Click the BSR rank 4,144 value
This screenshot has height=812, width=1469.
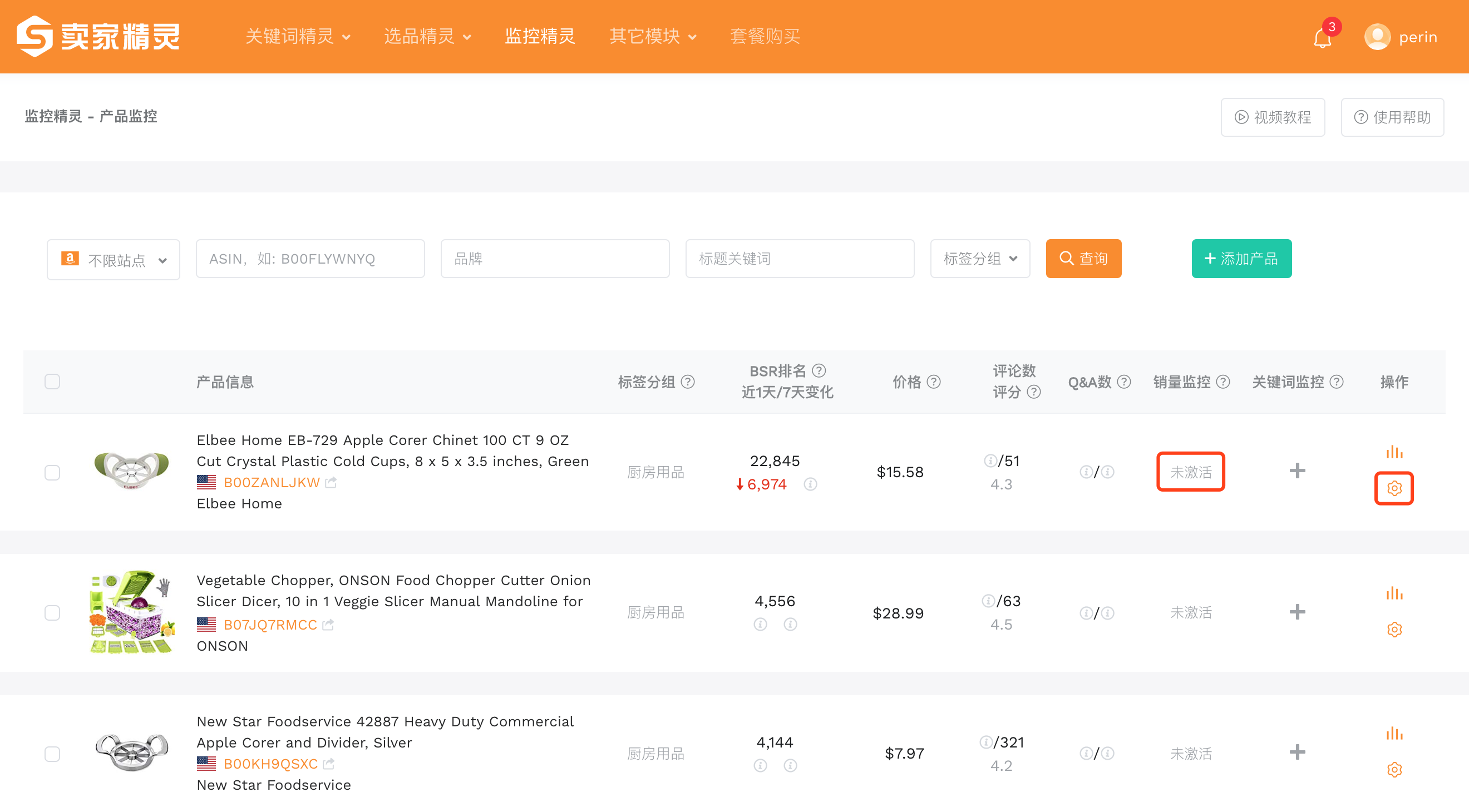pos(775,742)
